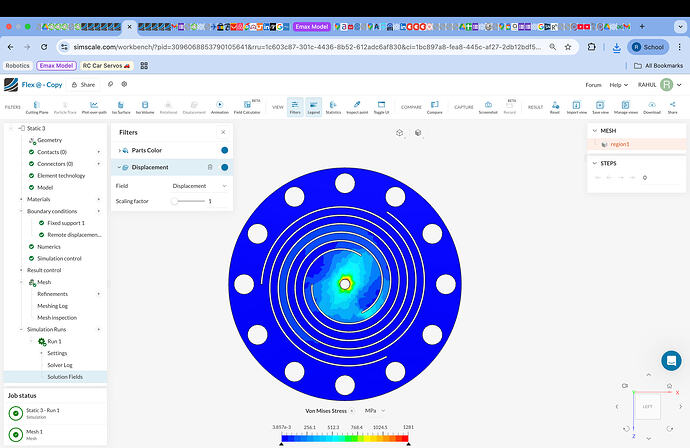The width and height of the screenshot is (690, 448).
Task: Select the Cutting Plane tool
Action: coord(35,106)
